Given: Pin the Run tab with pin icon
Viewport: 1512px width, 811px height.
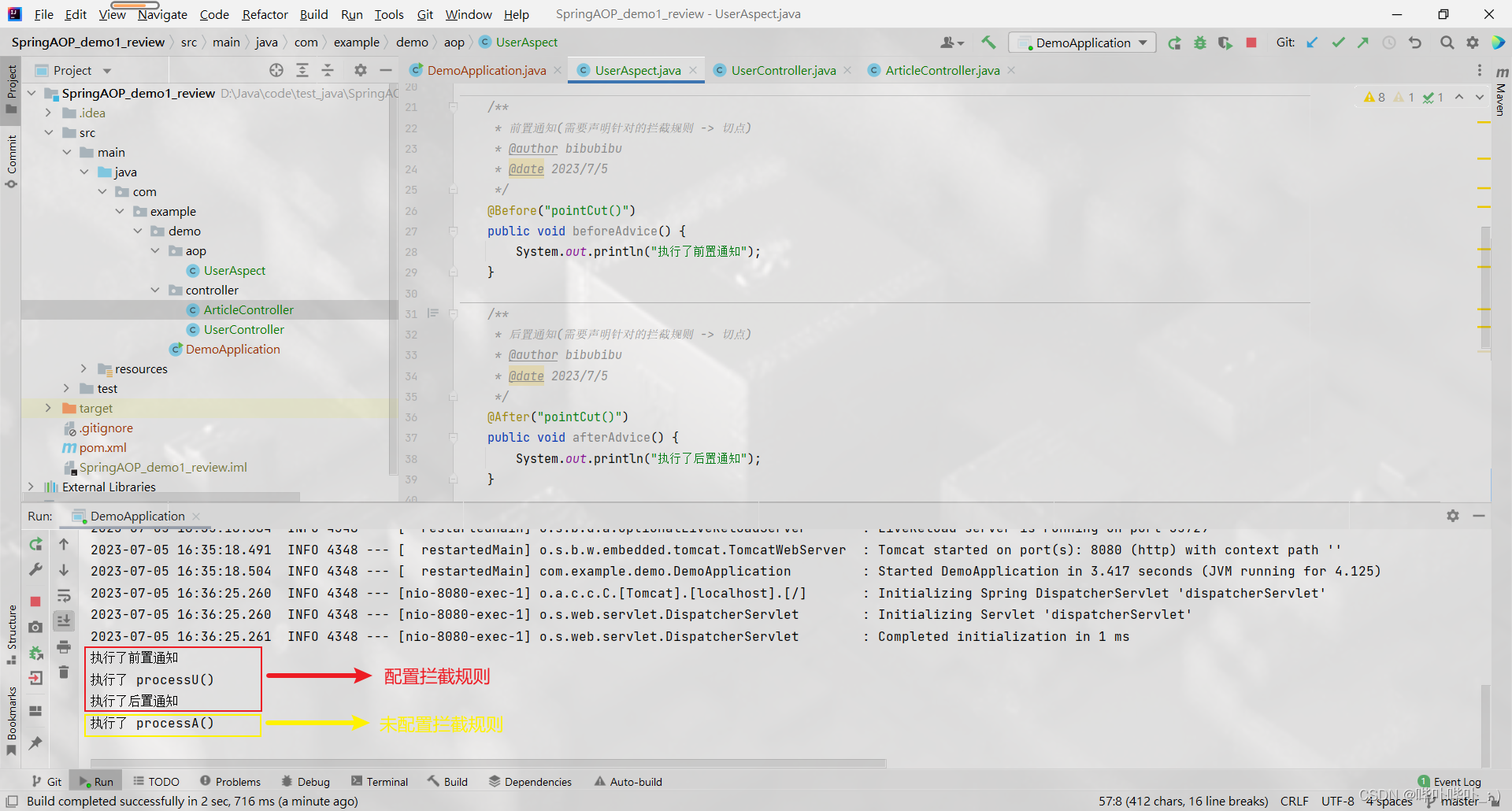Looking at the screenshot, I should coord(35,742).
